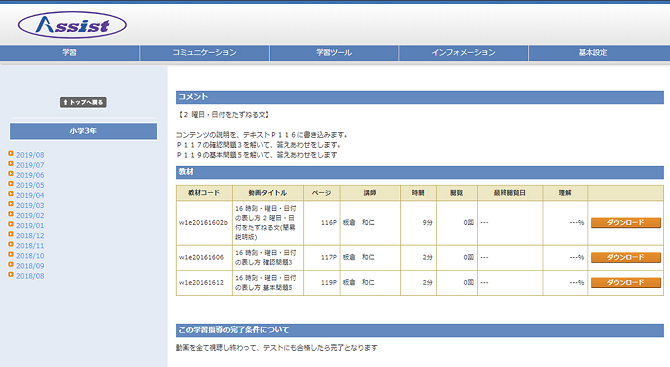Open the 2019/08 month link
Image resolution: width=670 pixels, height=367 pixels.
point(30,155)
